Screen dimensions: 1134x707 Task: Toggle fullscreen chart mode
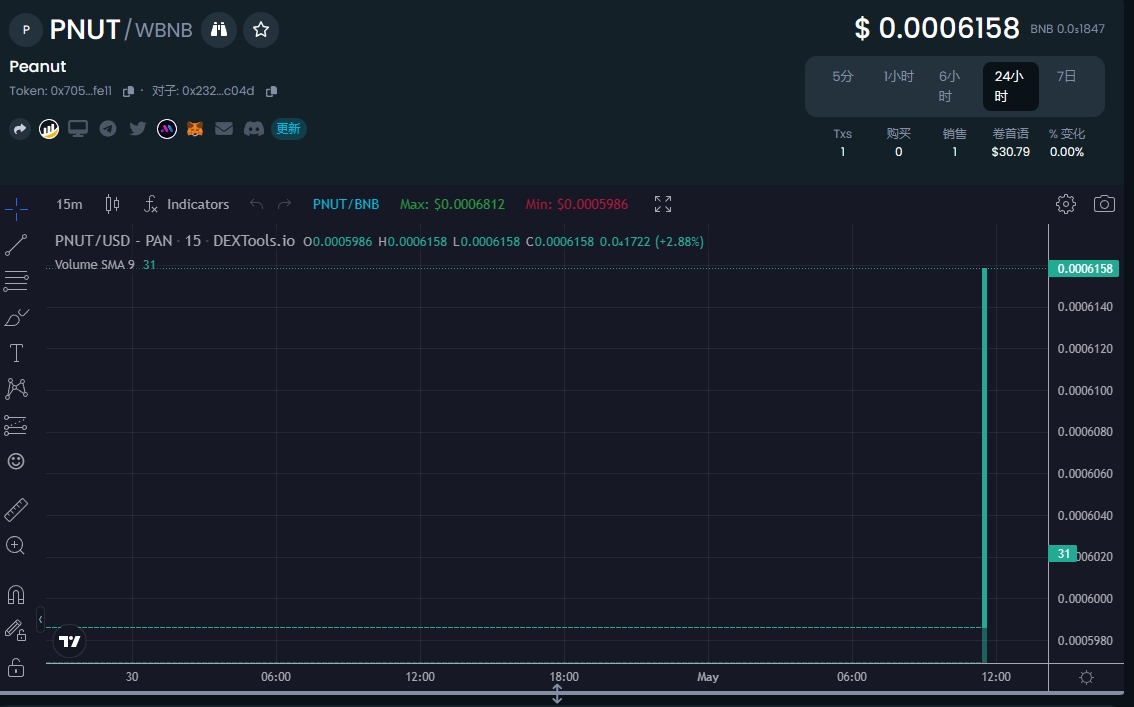coord(662,205)
